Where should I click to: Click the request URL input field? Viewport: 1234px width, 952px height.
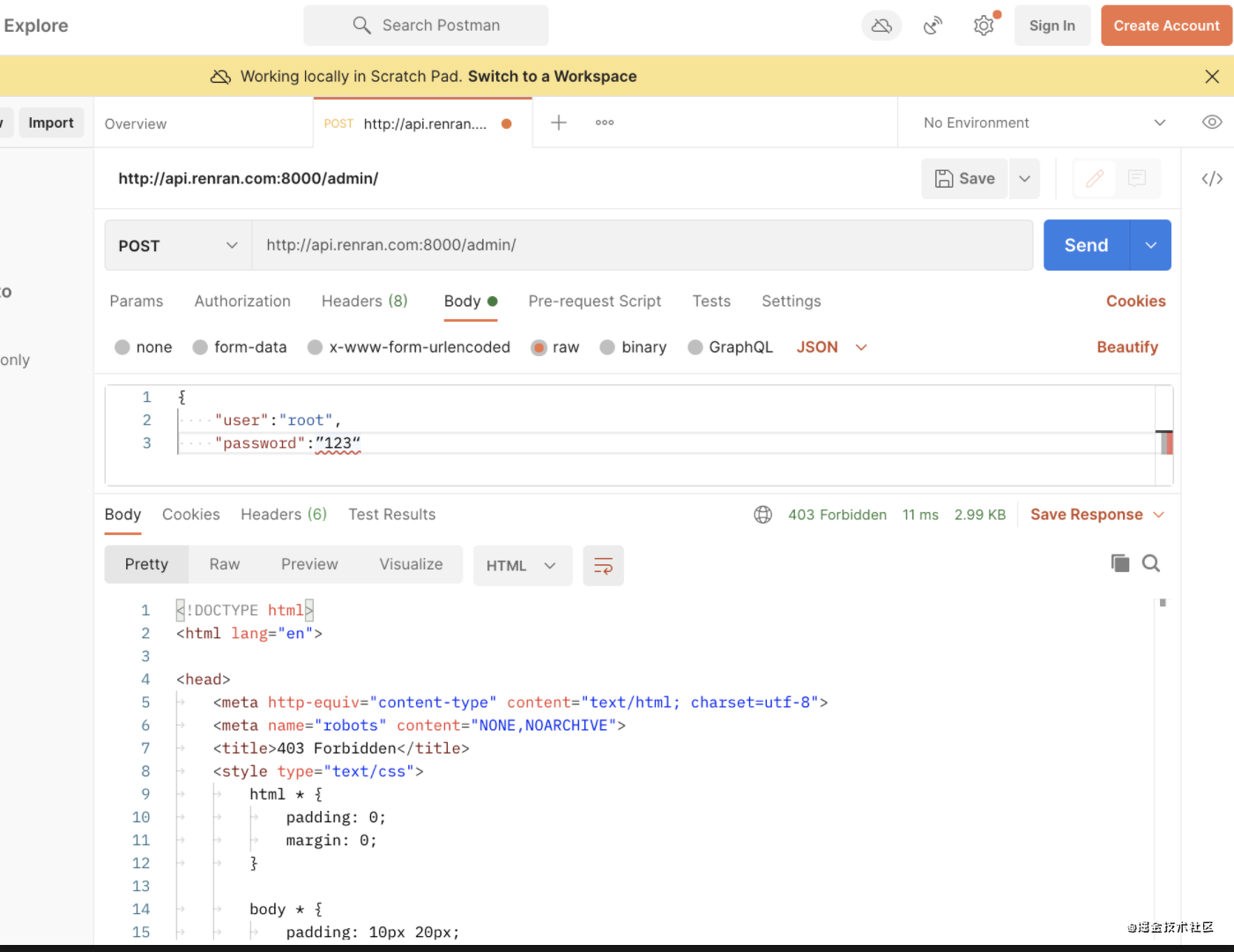642,245
